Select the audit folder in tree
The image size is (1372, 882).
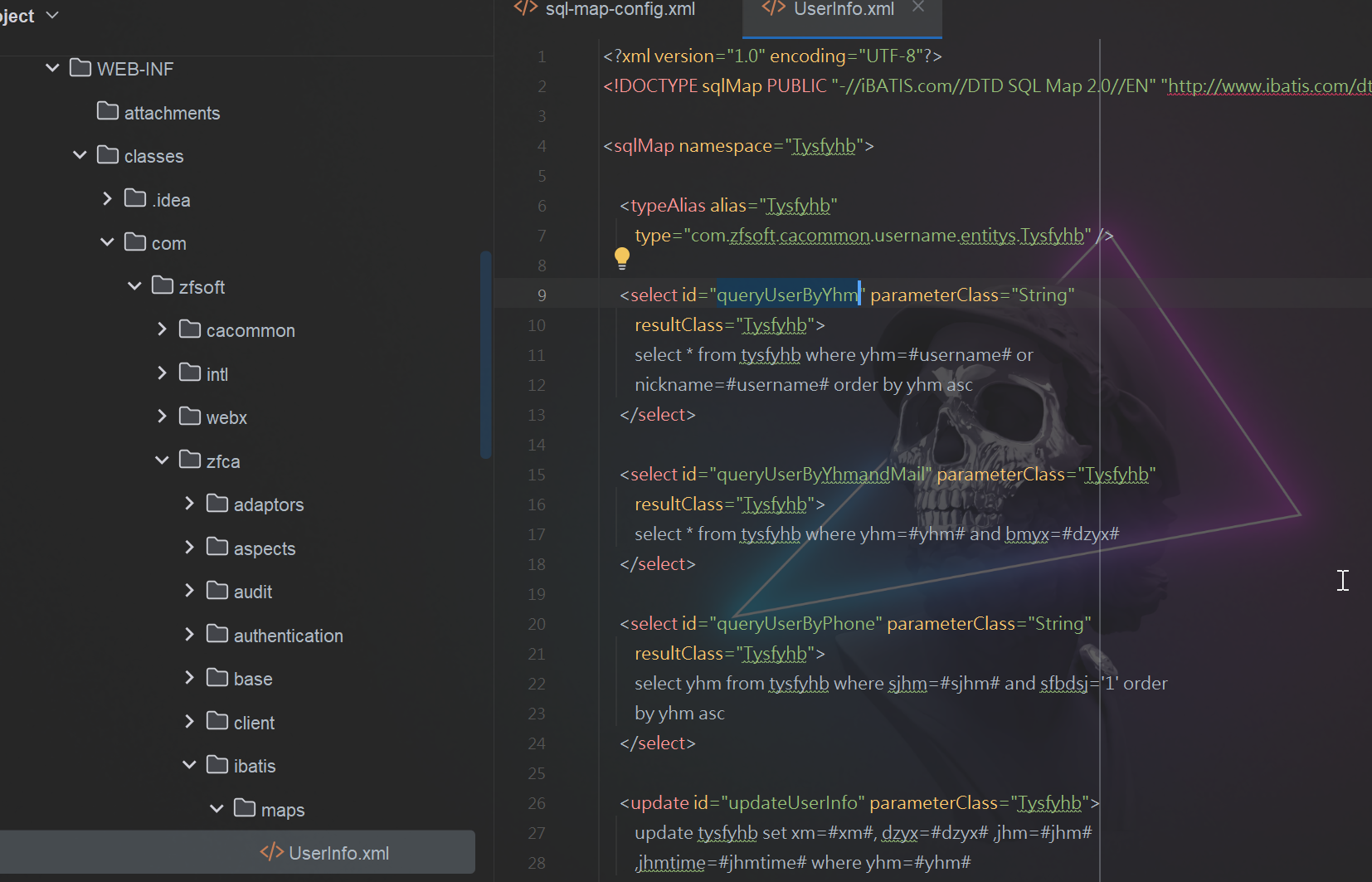point(252,592)
